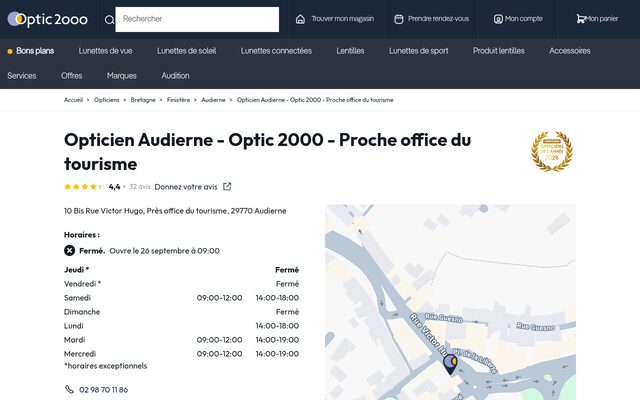The image size is (640, 400).
Task: Open Mon compte text link
Action: (524, 19)
